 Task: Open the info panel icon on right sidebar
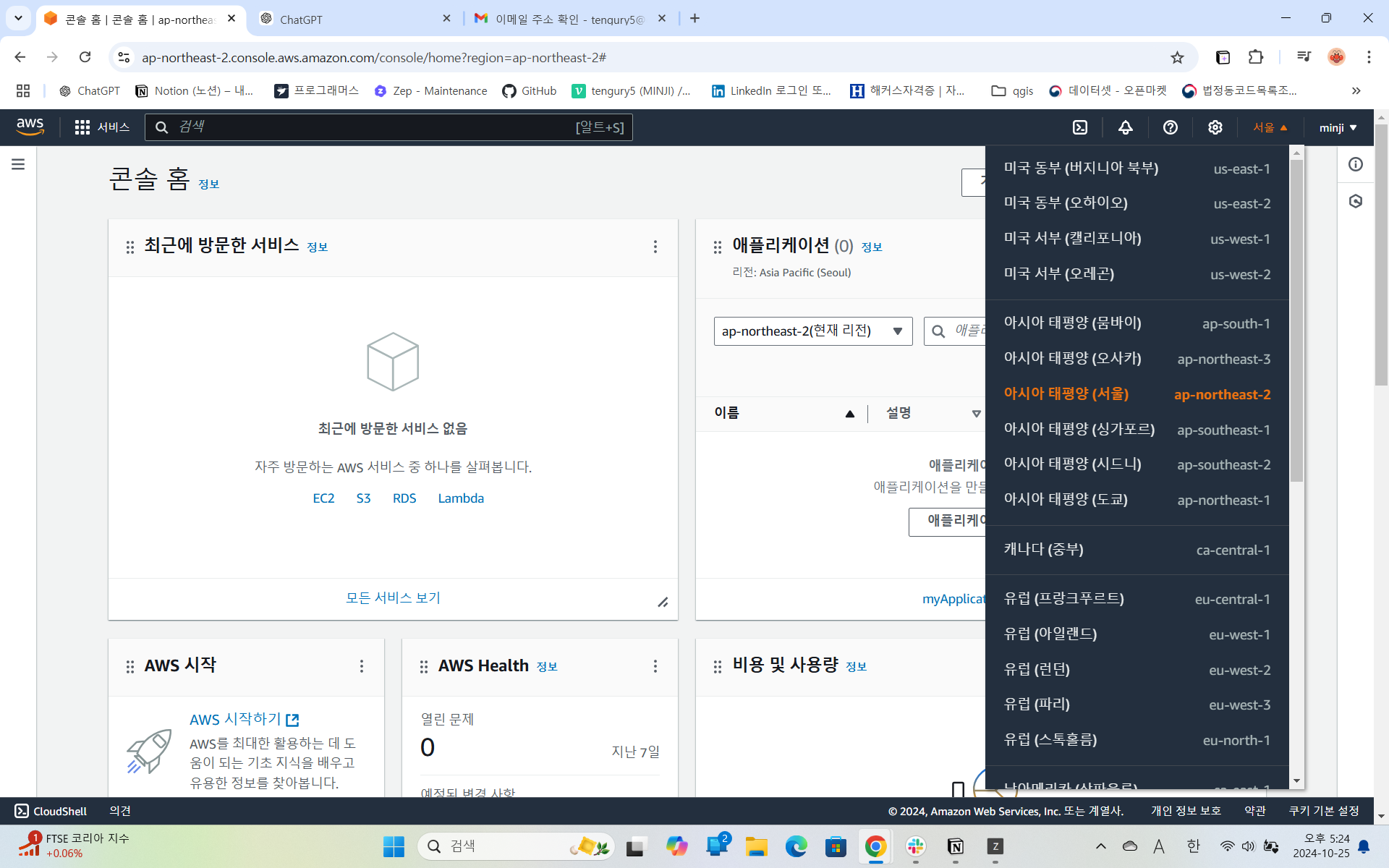click(1356, 164)
